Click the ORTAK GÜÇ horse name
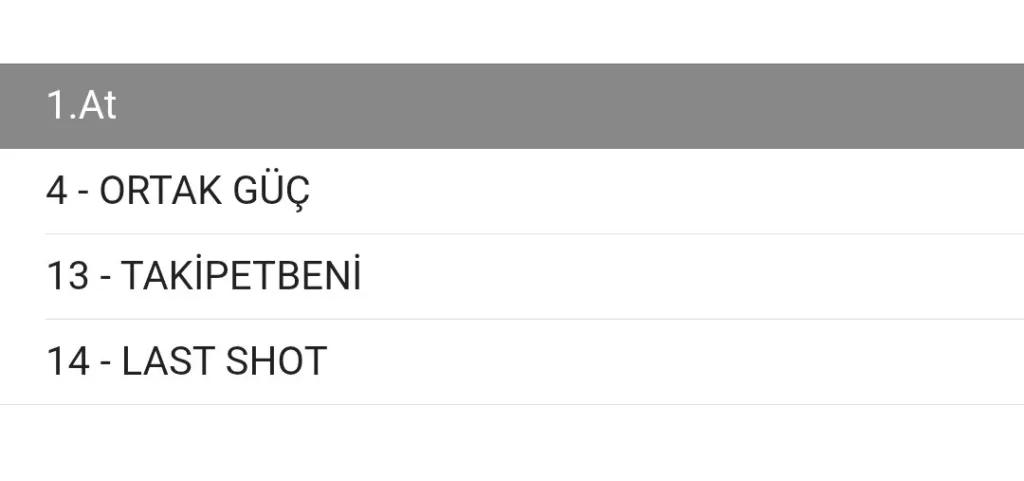1024x481 pixels. (205, 191)
